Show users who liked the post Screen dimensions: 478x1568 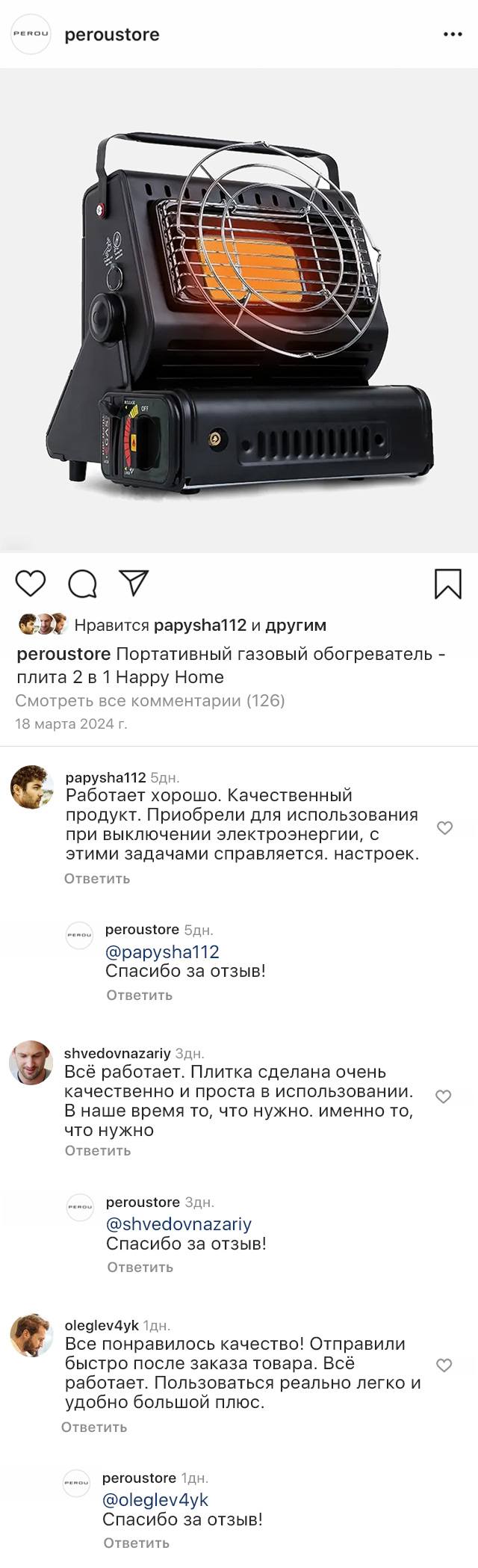pyautogui.click(x=200, y=626)
